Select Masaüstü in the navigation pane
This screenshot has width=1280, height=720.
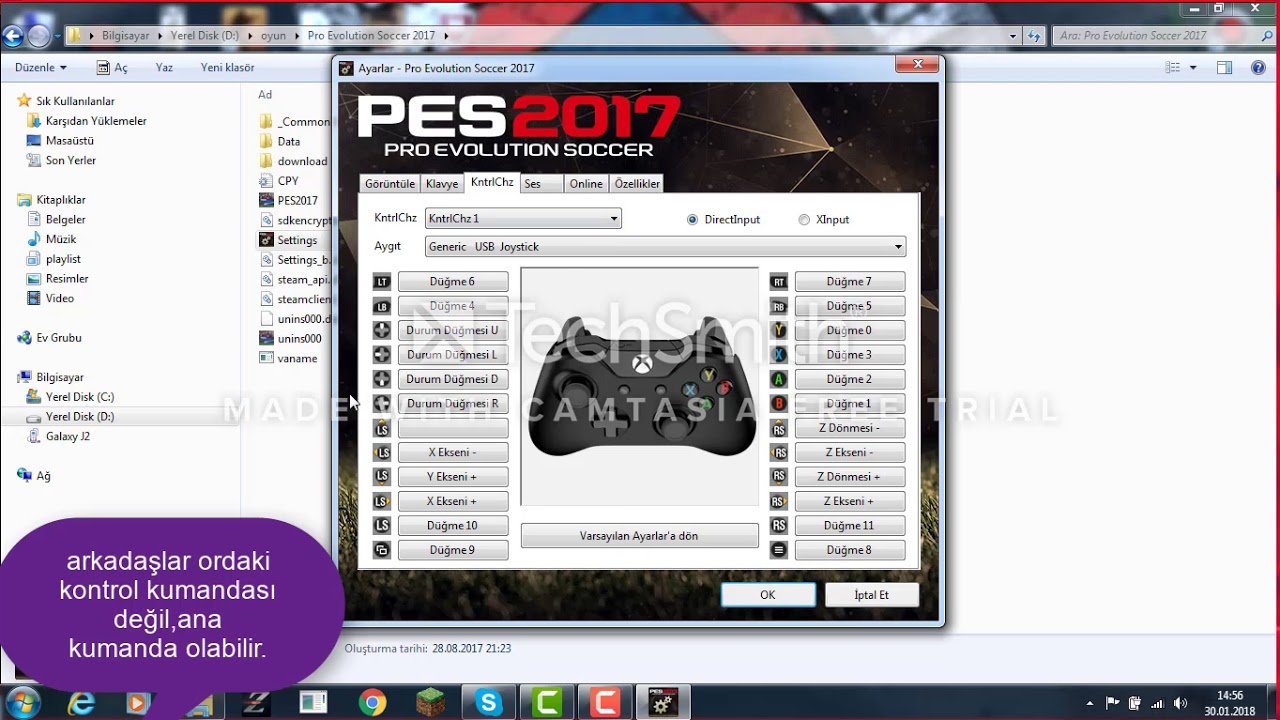(x=70, y=141)
